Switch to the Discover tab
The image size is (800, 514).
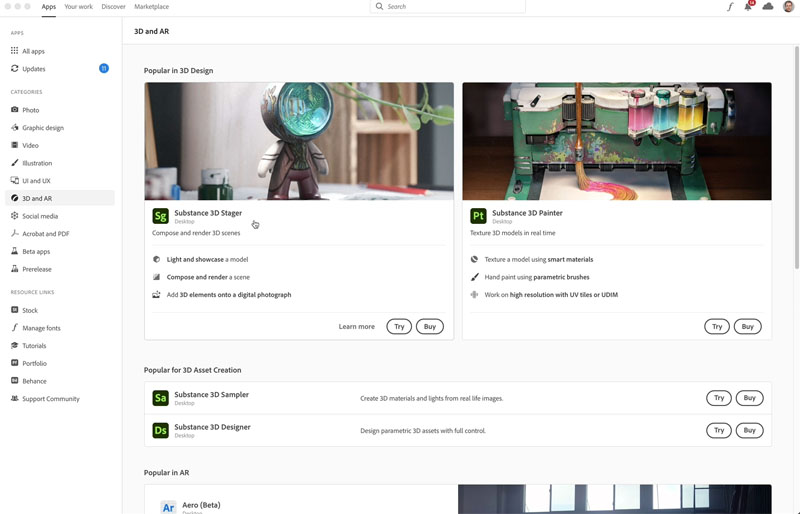click(113, 7)
